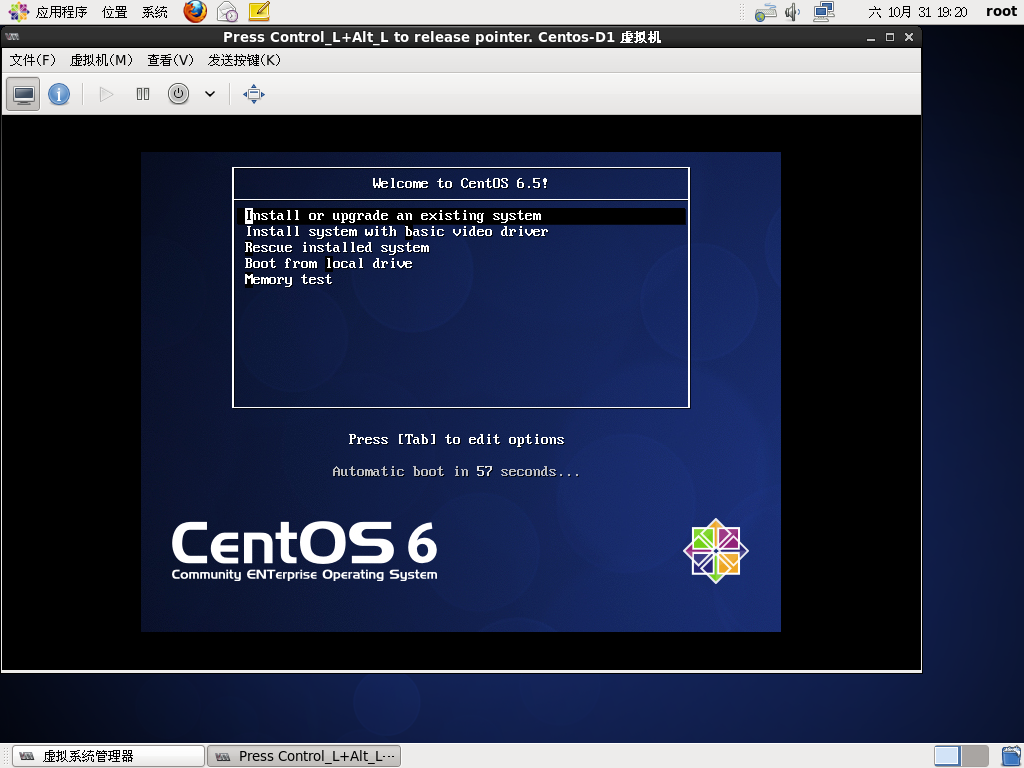Launch Firefox from the top panel
The height and width of the screenshot is (768, 1024).
[195, 12]
